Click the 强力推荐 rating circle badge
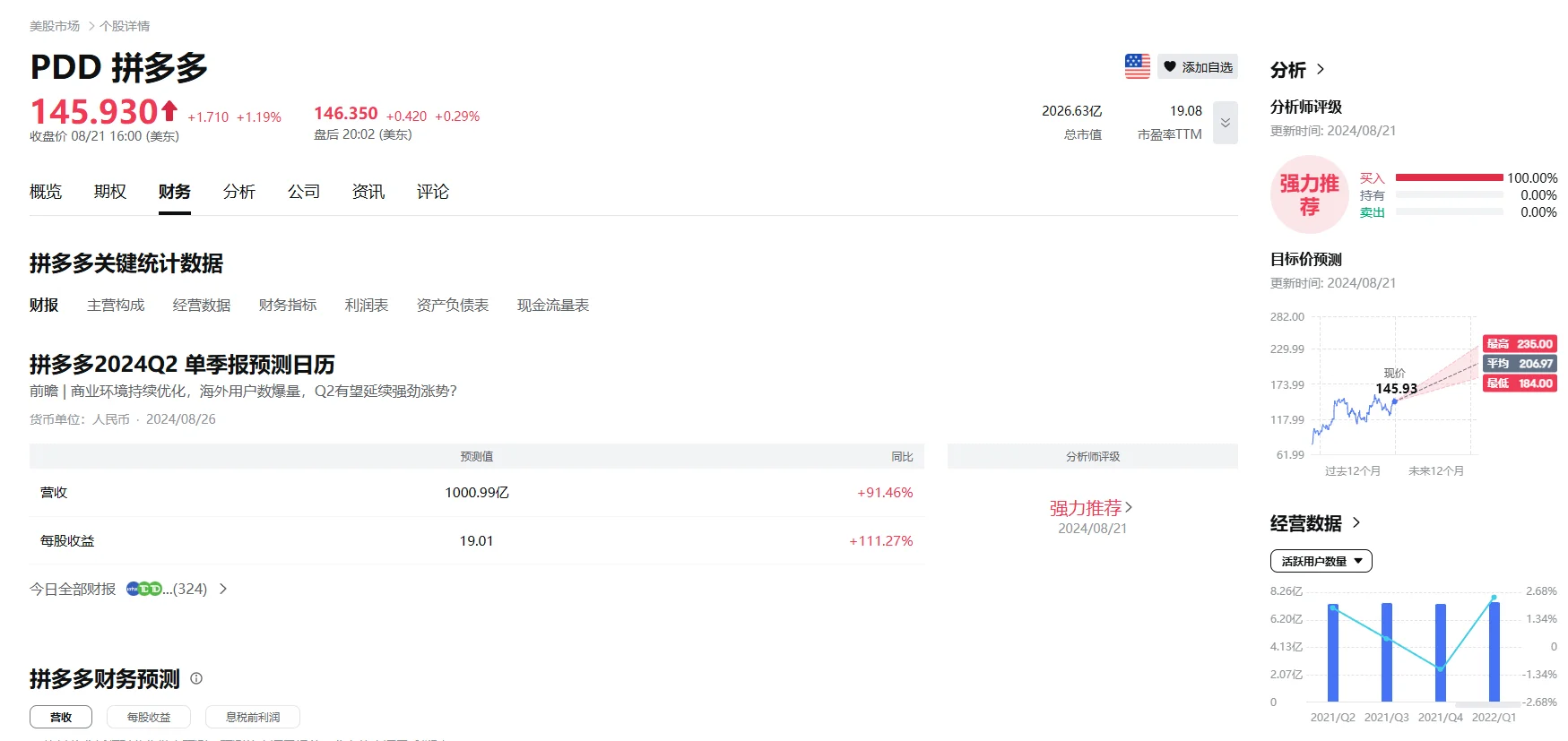This screenshot has height=741, width=1568. tap(1310, 194)
